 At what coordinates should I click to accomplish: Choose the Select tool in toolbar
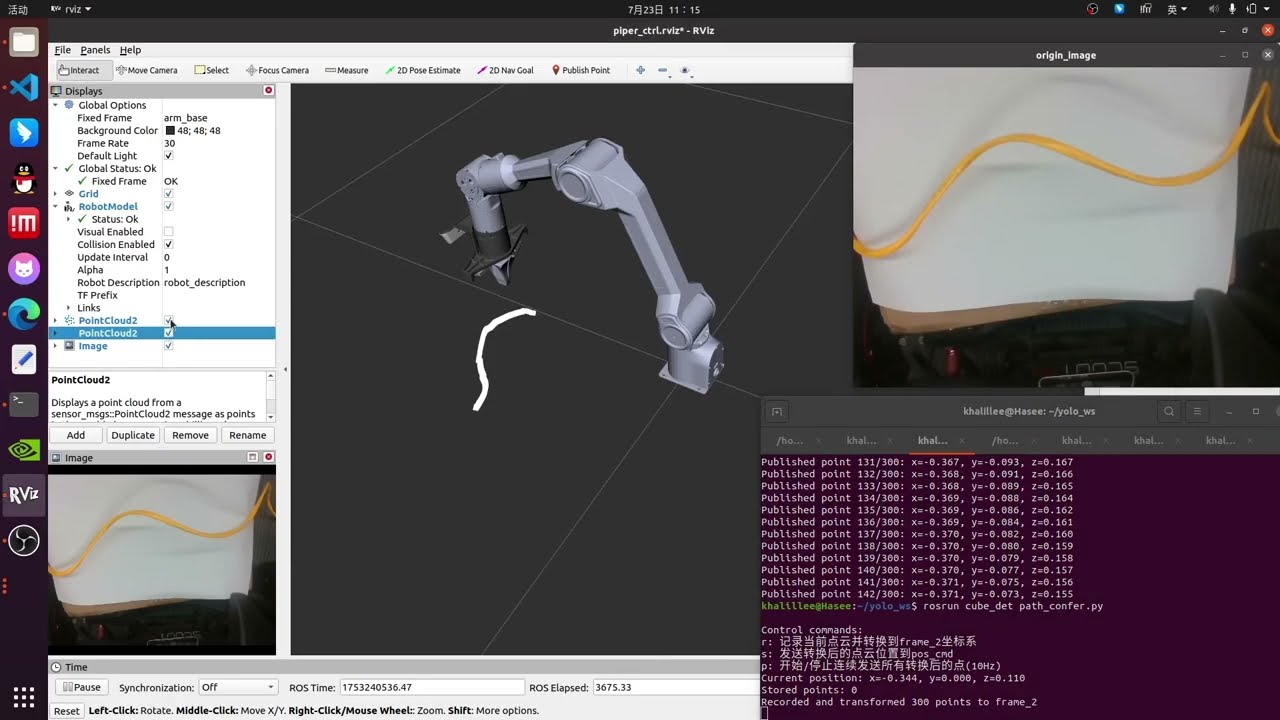tap(211, 70)
